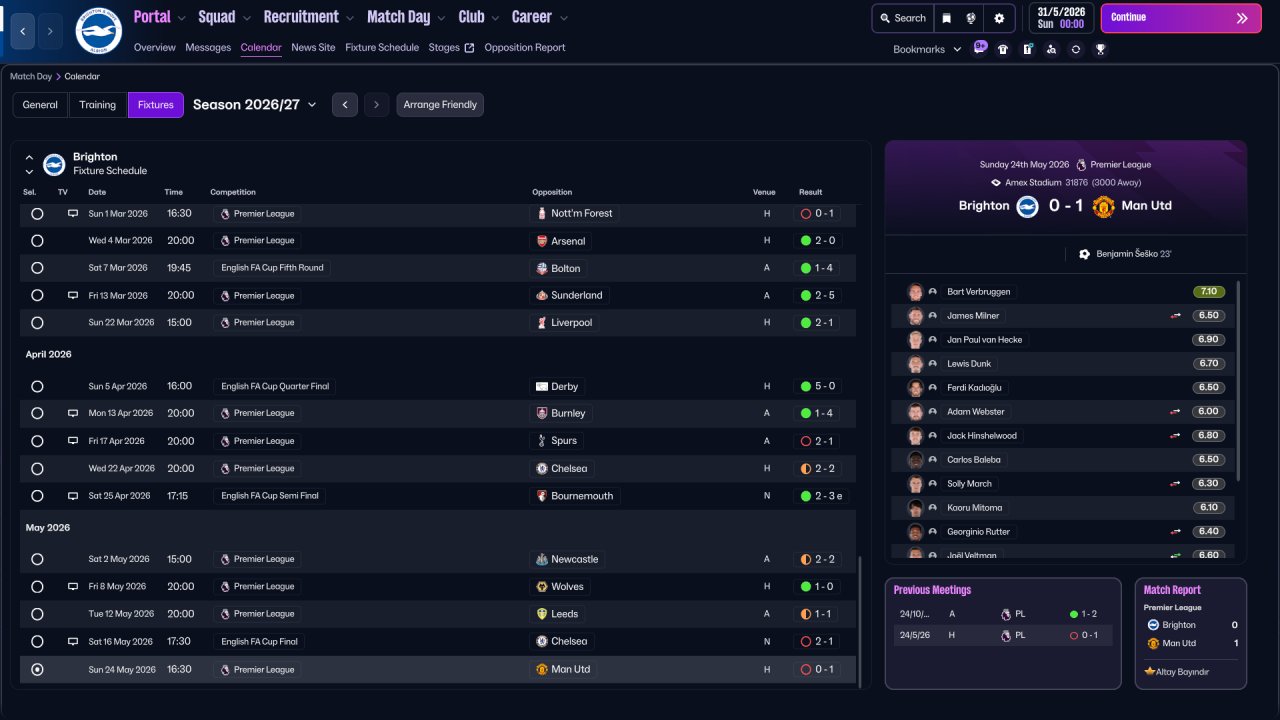Click the Brighton badge in match summary
This screenshot has height=720, width=1280.
(x=1028, y=206)
